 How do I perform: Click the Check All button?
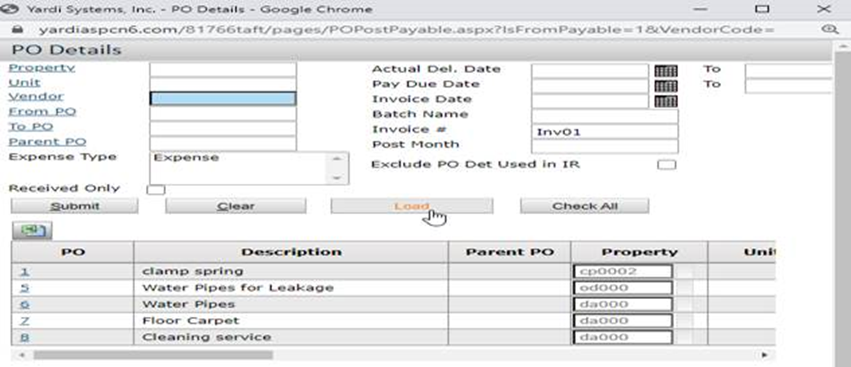click(585, 206)
